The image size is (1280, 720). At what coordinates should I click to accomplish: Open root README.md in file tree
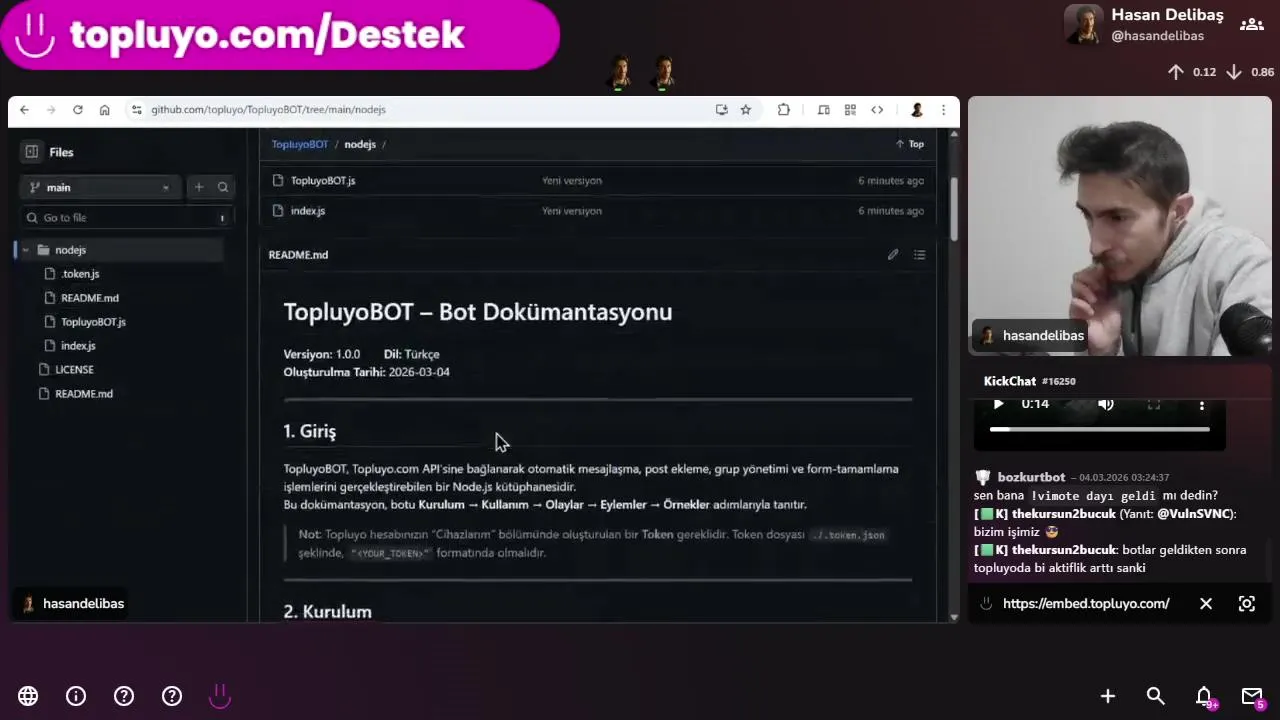[x=84, y=394]
